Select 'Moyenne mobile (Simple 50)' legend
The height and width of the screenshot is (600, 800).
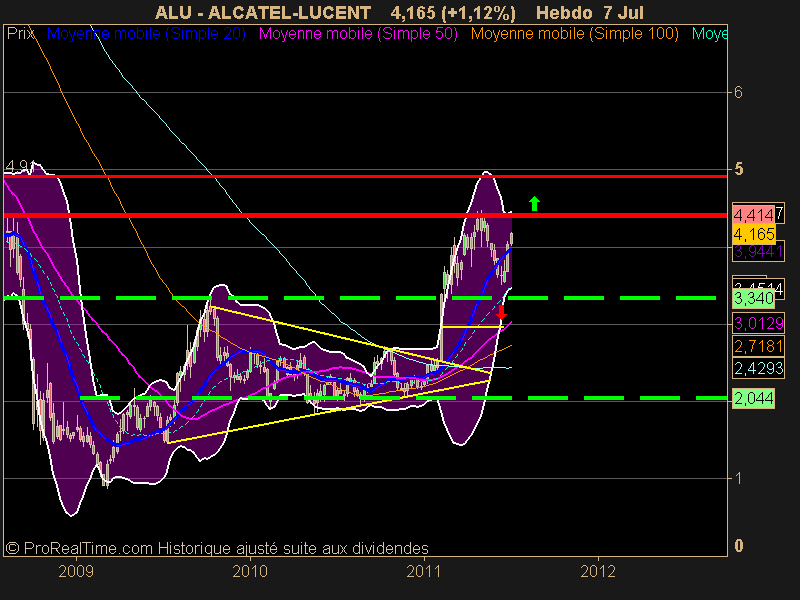point(358,34)
